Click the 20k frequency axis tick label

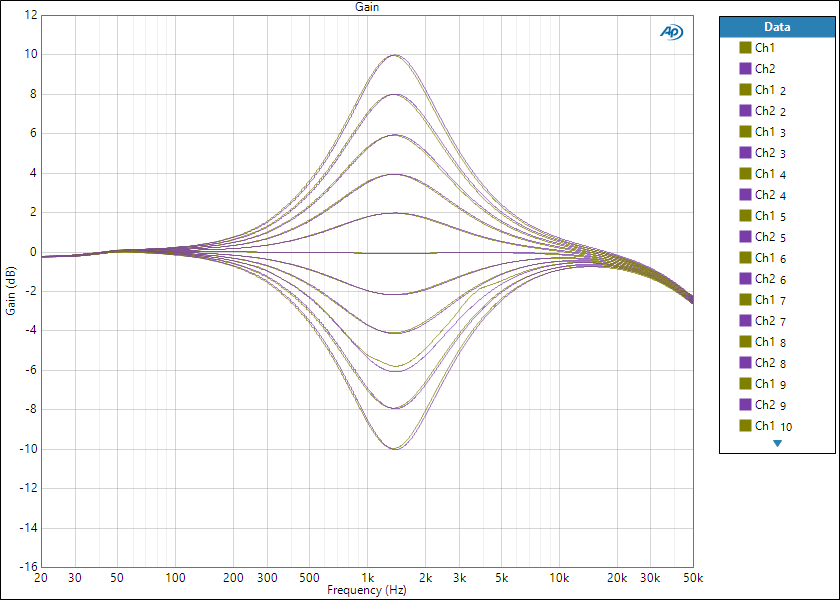point(617,578)
